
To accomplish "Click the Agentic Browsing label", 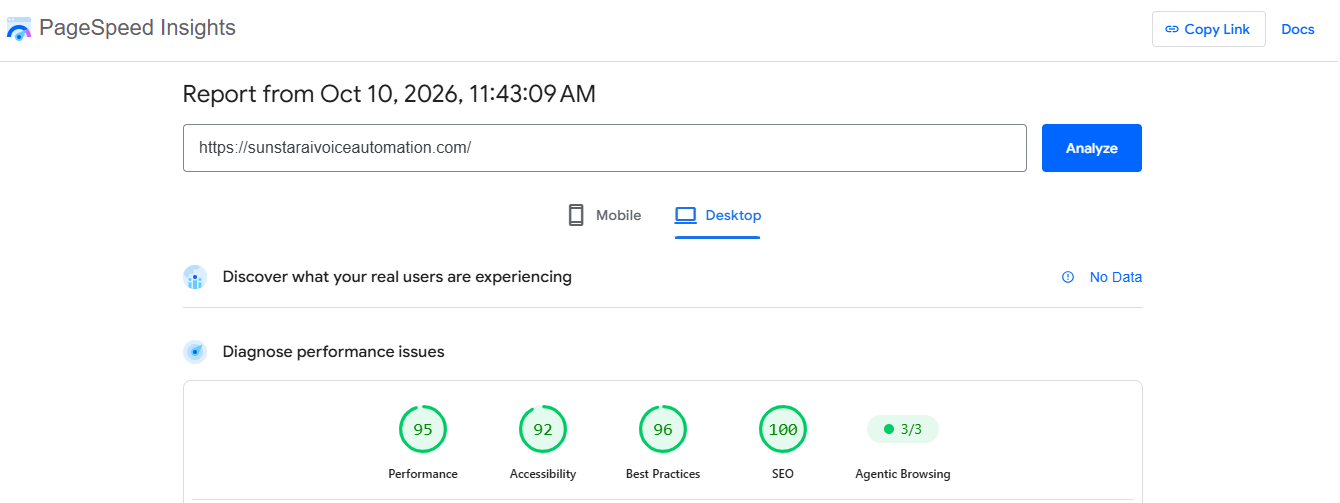I will [x=903, y=474].
